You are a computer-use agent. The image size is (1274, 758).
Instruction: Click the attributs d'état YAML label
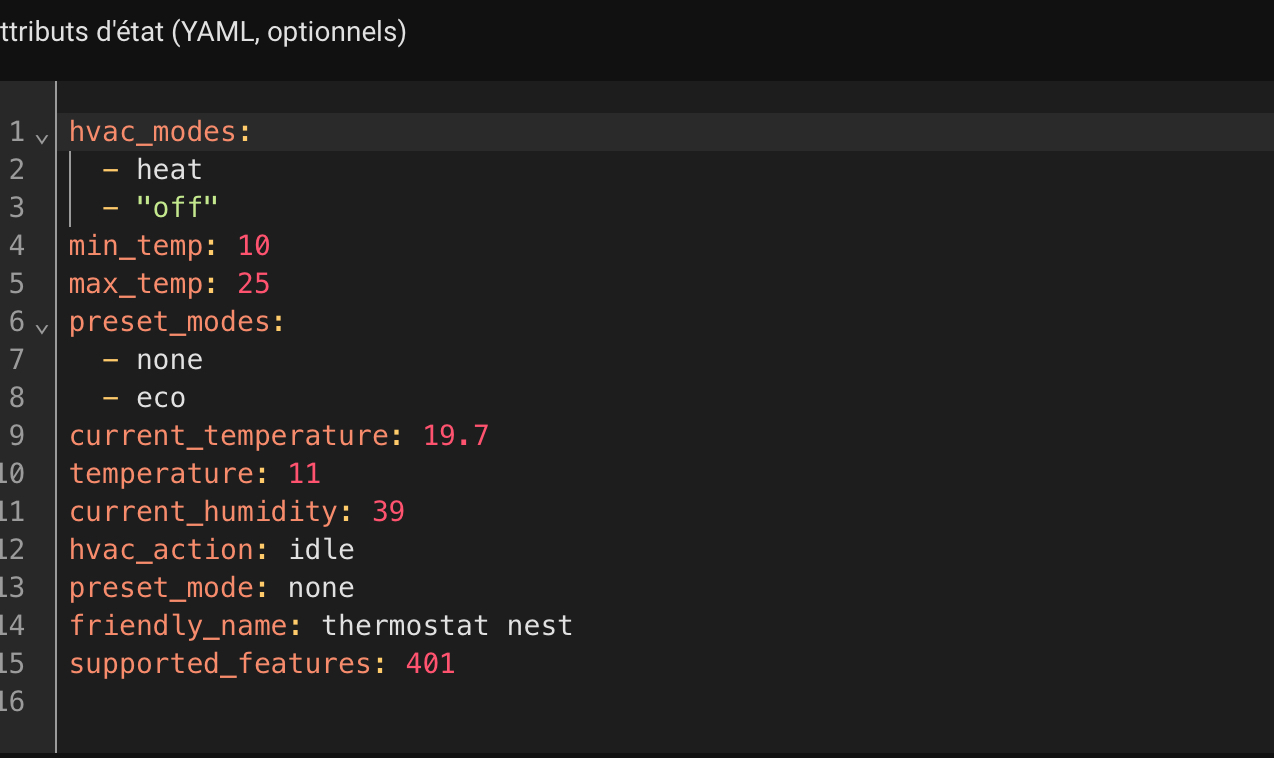203,33
